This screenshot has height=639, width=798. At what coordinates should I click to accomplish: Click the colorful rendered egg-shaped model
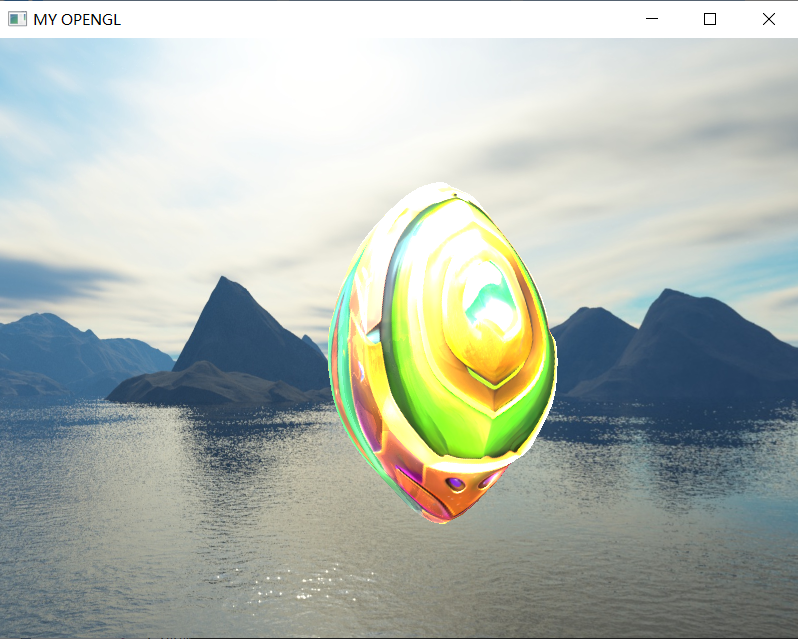[x=443, y=353]
